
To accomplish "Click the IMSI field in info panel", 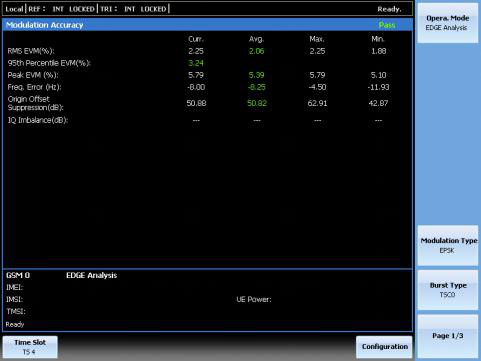I will pyautogui.click(x=15, y=299).
